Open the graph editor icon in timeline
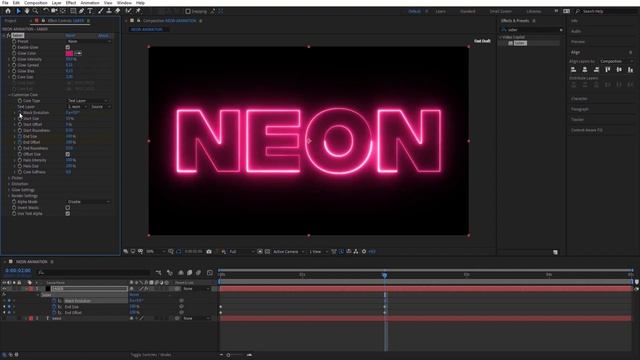Image resolution: width=640 pixels, height=360 pixels. pos(210,272)
